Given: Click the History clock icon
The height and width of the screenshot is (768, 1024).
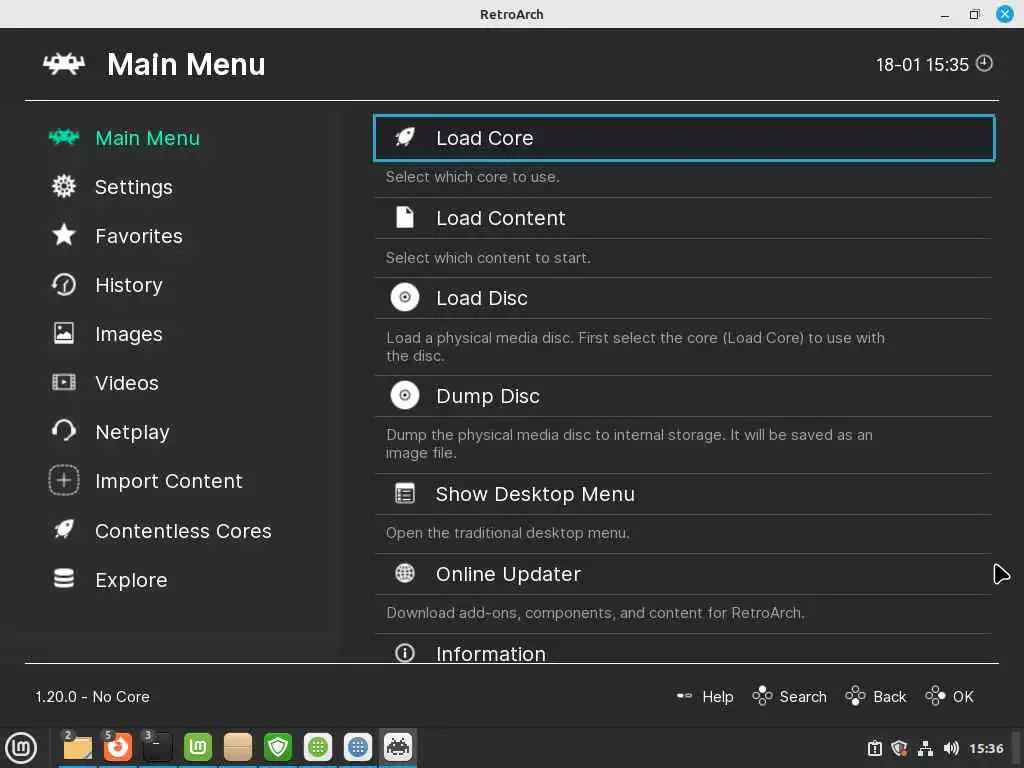Looking at the screenshot, I should click(64, 285).
